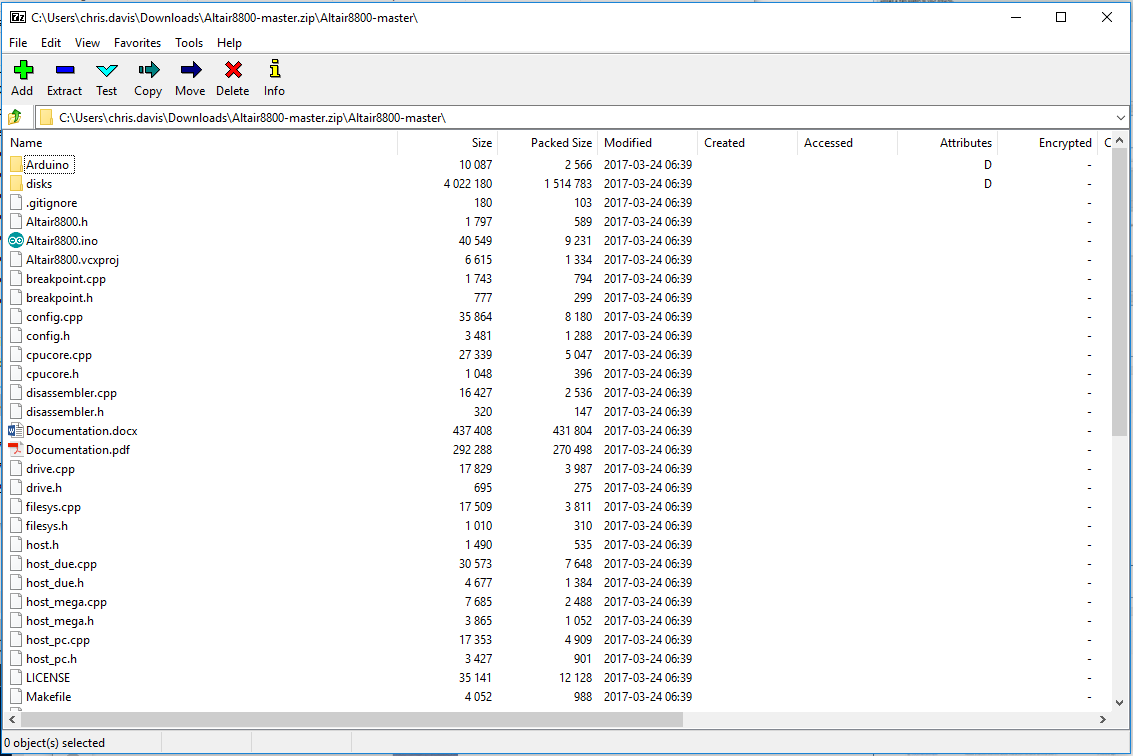Image resolution: width=1133 pixels, height=756 pixels.
Task: Click the LICENSE file icon
Action: click(x=16, y=678)
